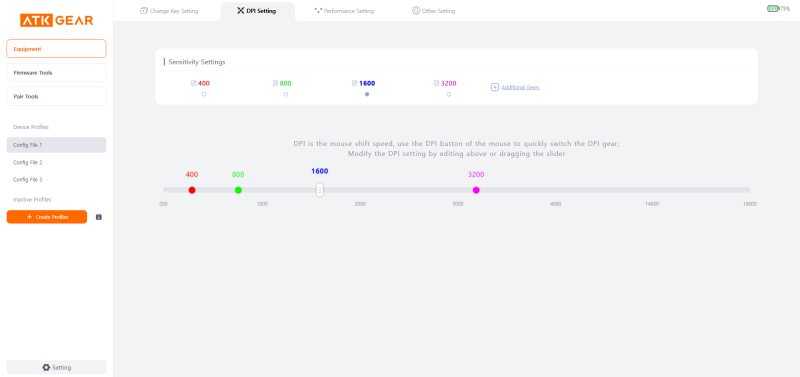Screen dimensions: 800x377
Task: Click the 1600 DPI slider handle
Action: [x=319, y=190]
